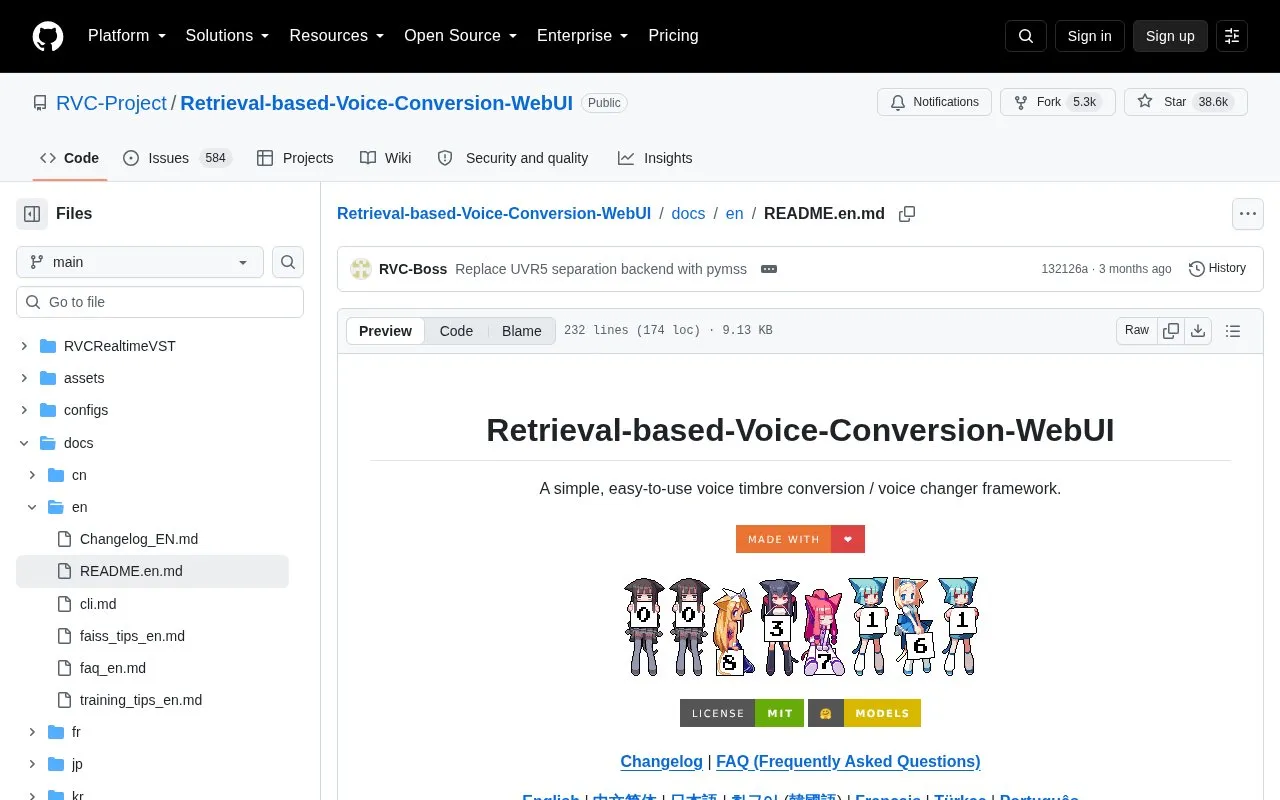Screen dimensions: 1280x800
Task: Open the Issues tab
Action: [x=177, y=158]
